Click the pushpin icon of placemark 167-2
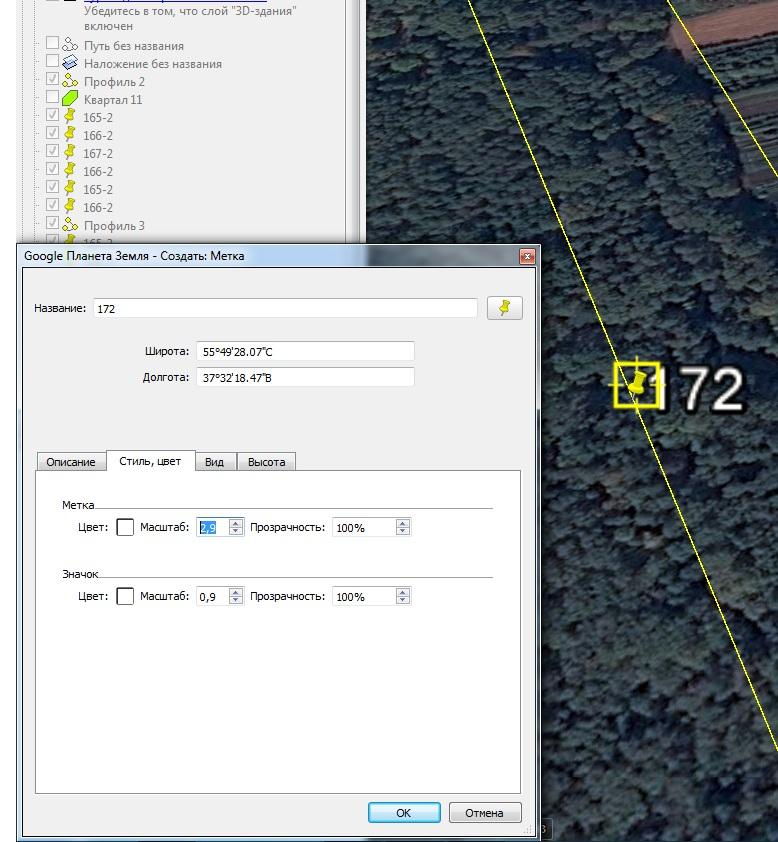Image resolution: width=778 pixels, height=842 pixels. [70, 153]
